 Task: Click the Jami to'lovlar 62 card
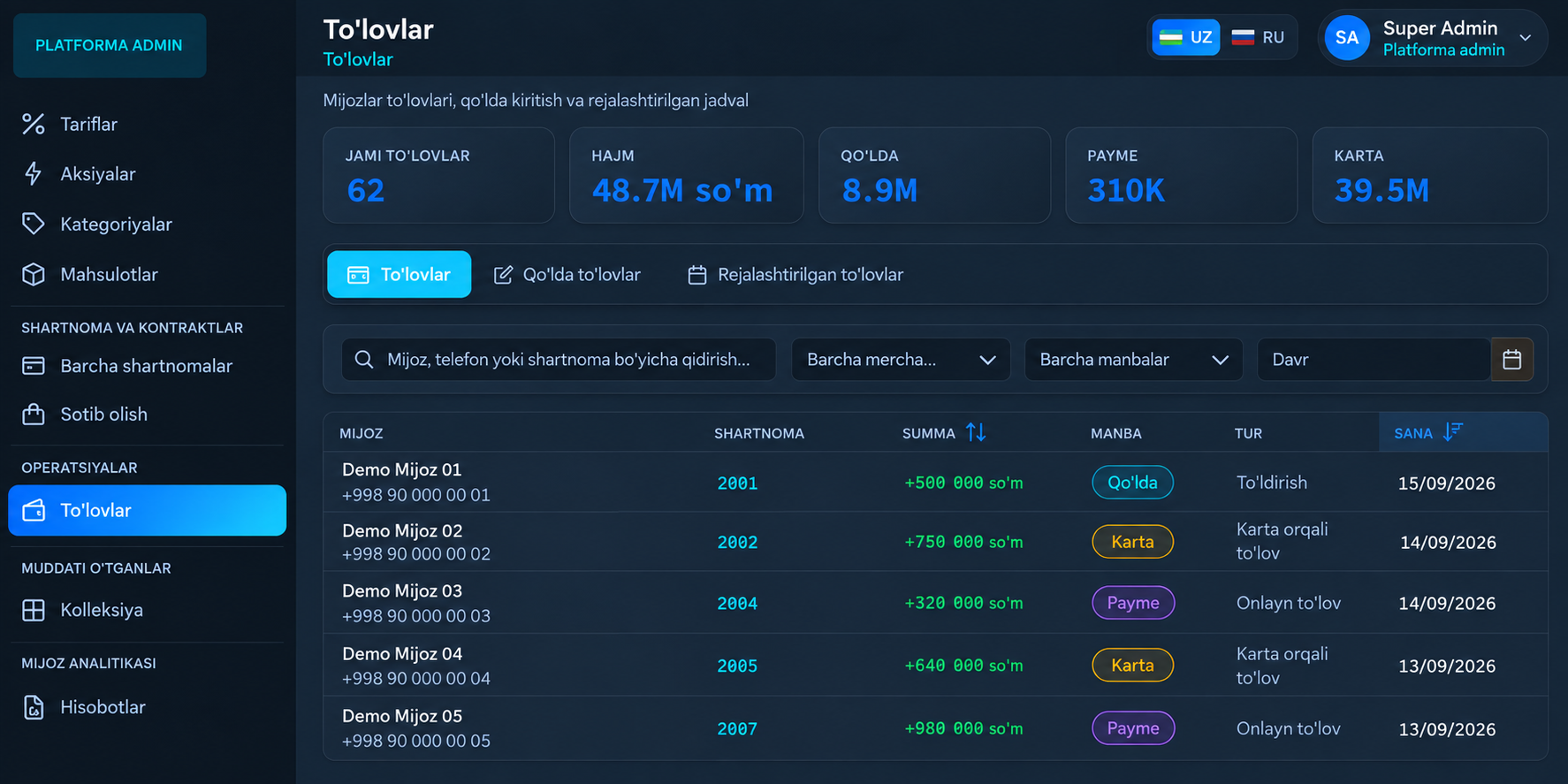(x=439, y=175)
